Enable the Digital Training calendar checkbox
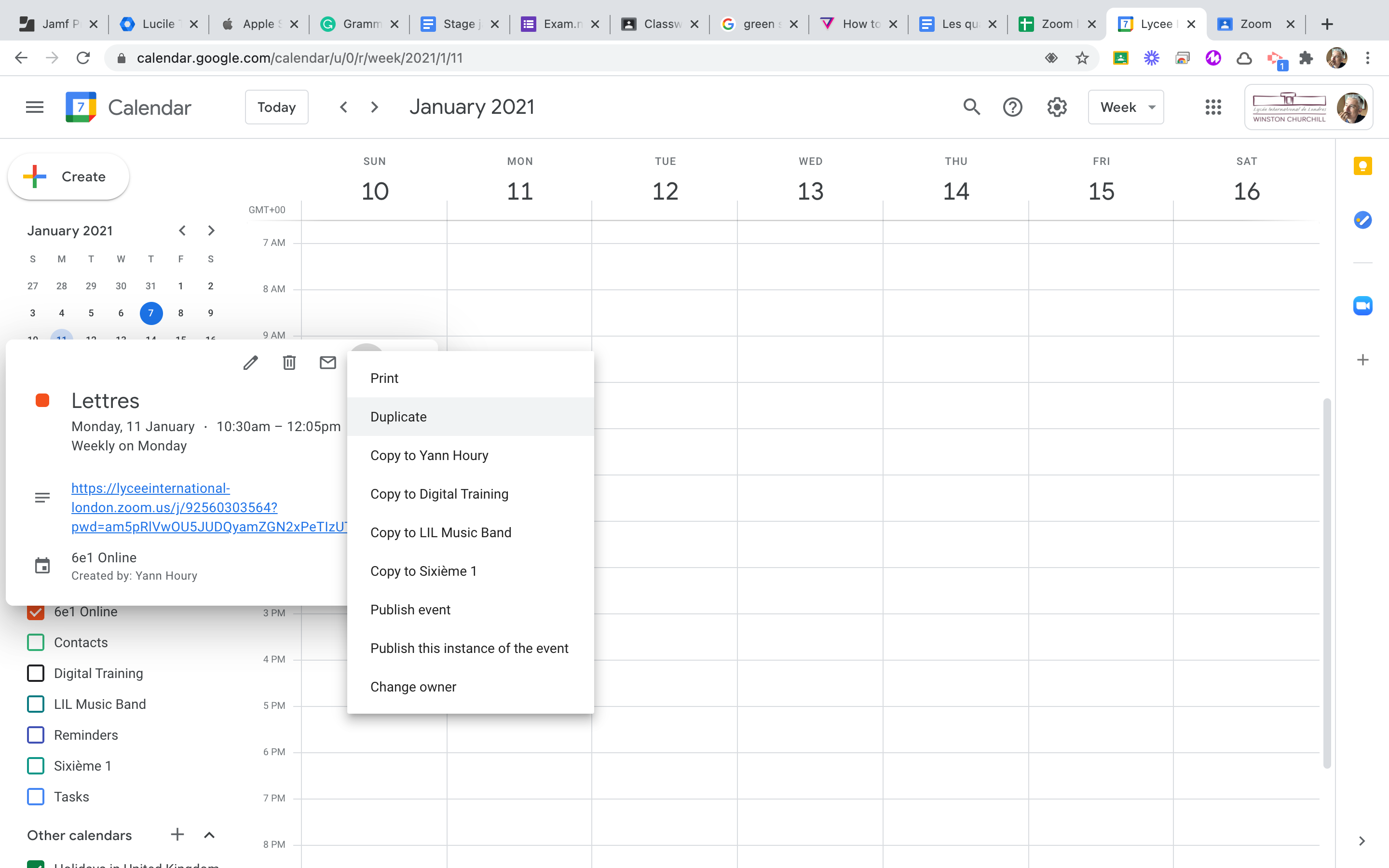The width and height of the screenshot is (1389, 868). click(36, 673)
